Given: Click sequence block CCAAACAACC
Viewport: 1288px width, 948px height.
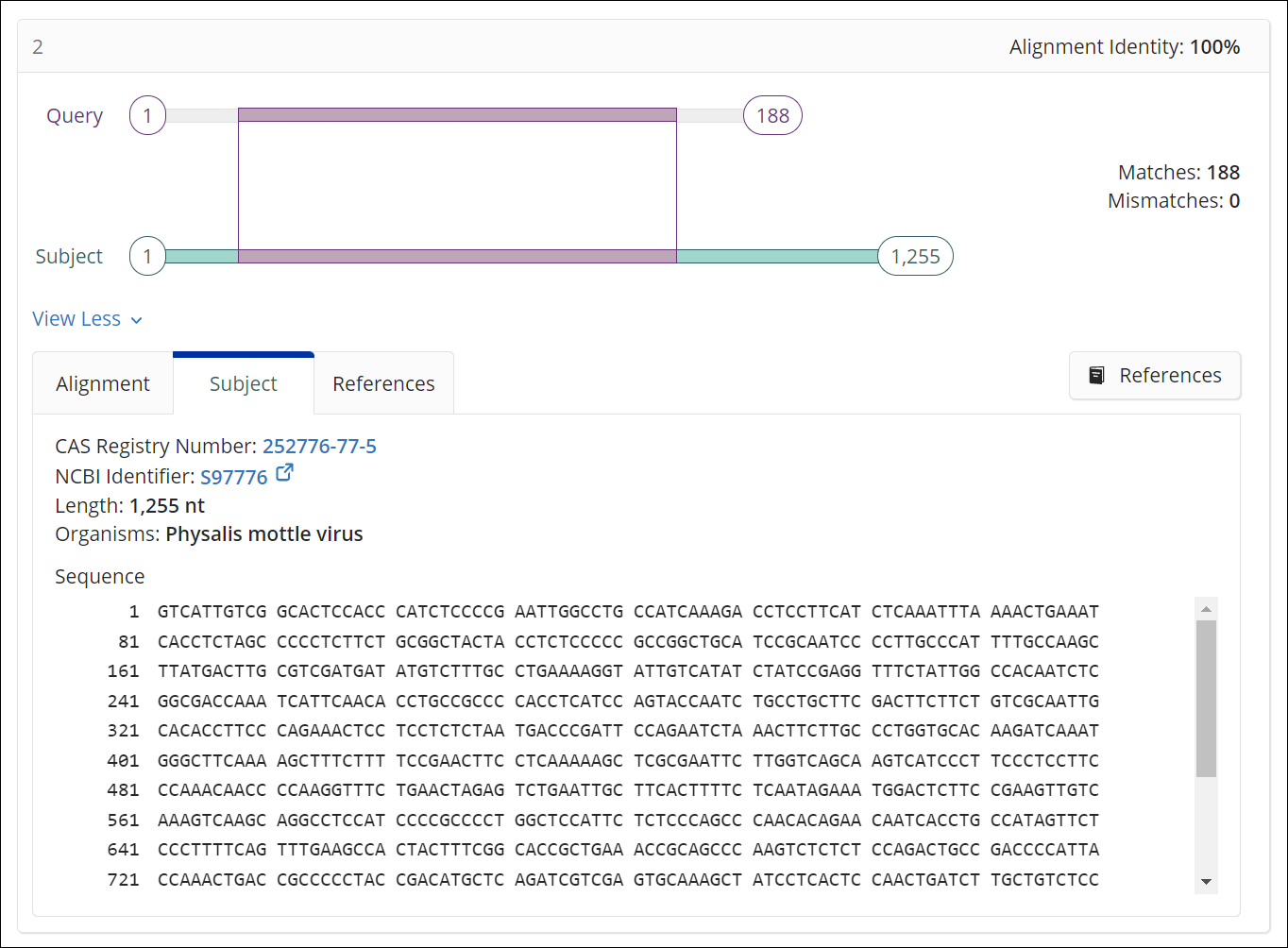Looking at the screenshot, I should coord(212,790).
